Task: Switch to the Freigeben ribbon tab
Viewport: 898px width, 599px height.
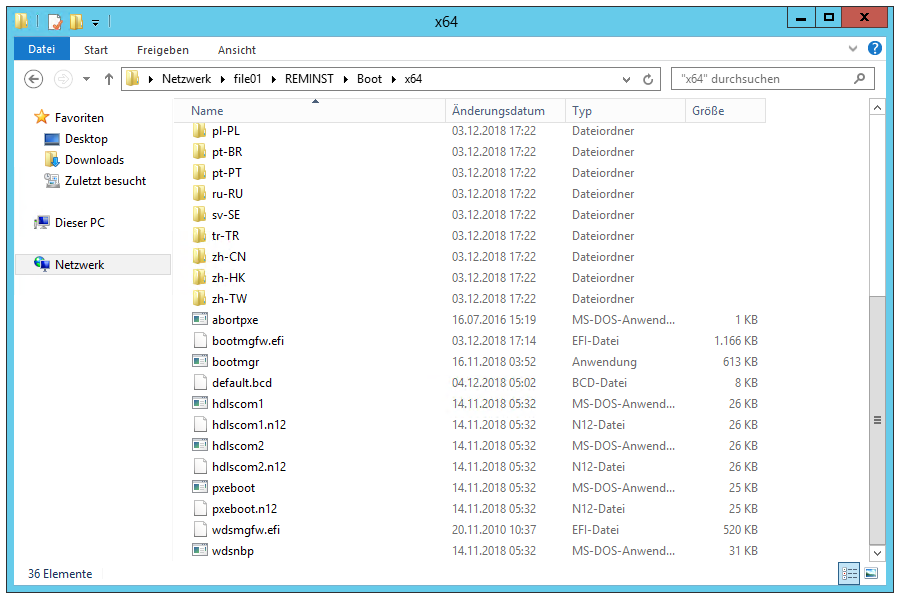Action: [x=163, y=50]
